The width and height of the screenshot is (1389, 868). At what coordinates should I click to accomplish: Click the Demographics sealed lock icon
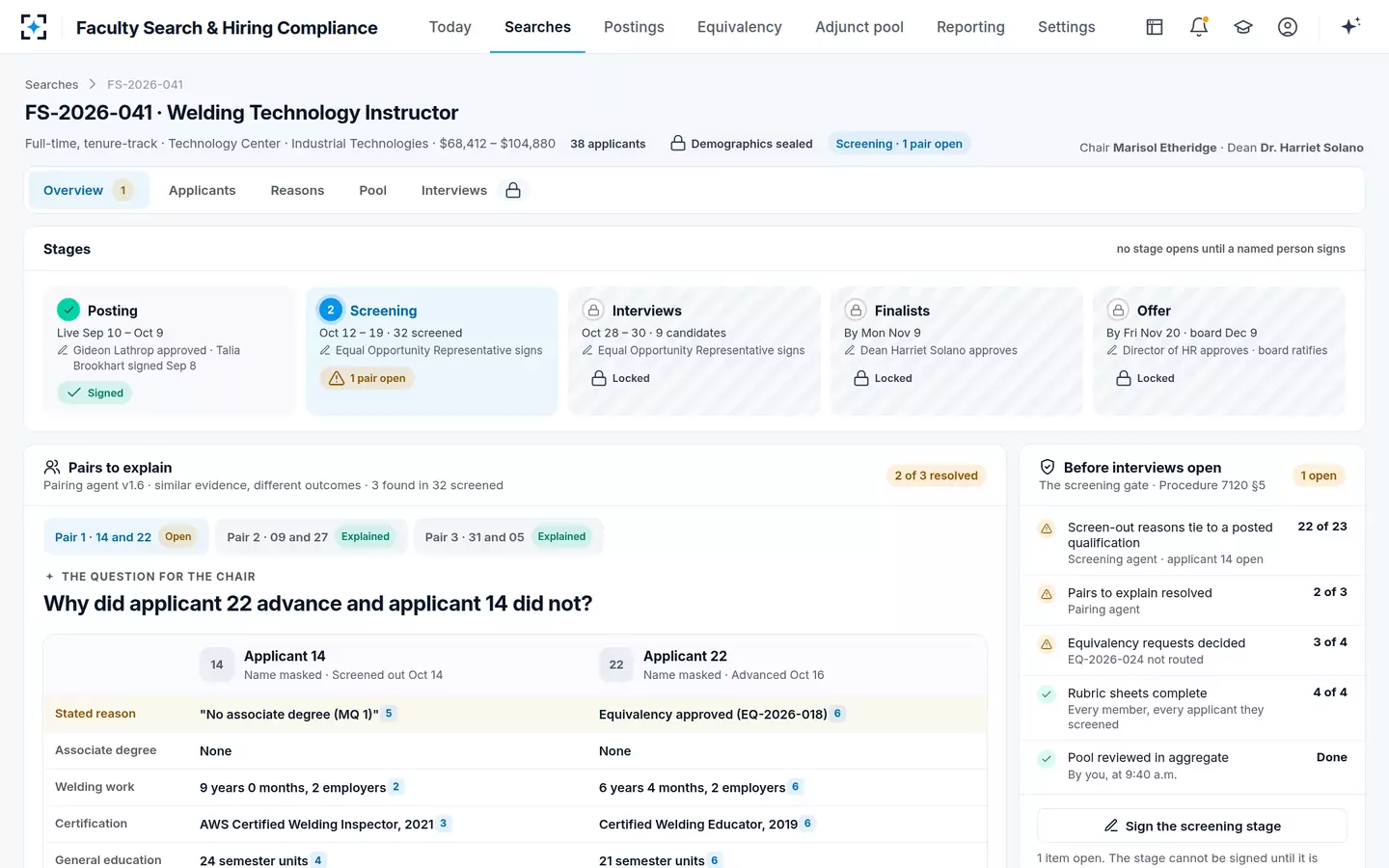[678, 144]
